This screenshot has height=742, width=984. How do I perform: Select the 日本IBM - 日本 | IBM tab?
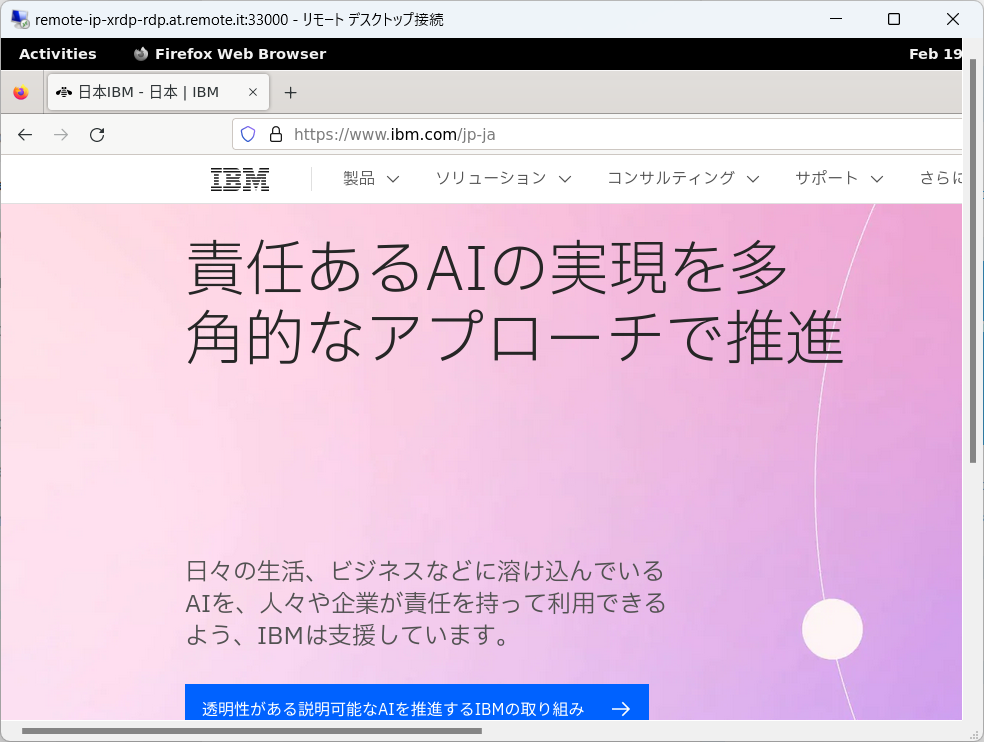158,92
